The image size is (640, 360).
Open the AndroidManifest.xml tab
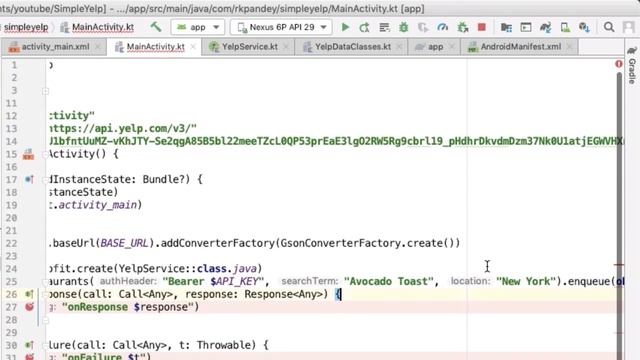point(520,47)
